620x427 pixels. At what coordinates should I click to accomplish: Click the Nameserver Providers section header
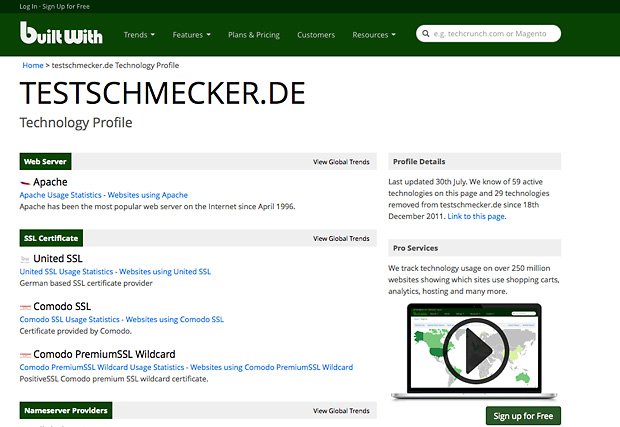coord(66,410)
